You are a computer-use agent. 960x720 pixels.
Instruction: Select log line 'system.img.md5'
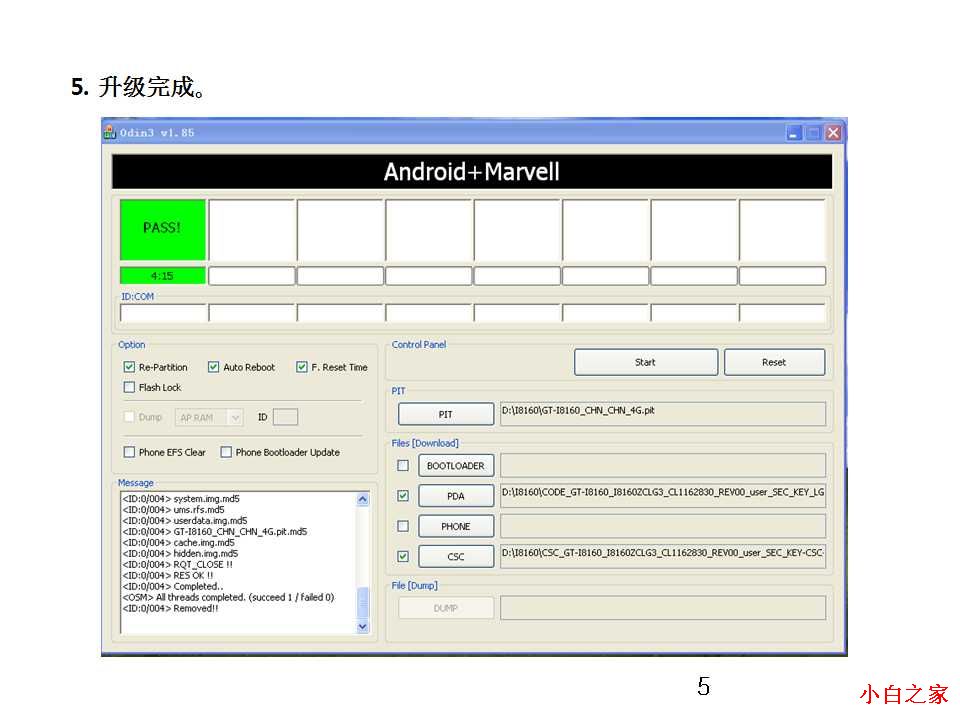[x=181, y=498]
